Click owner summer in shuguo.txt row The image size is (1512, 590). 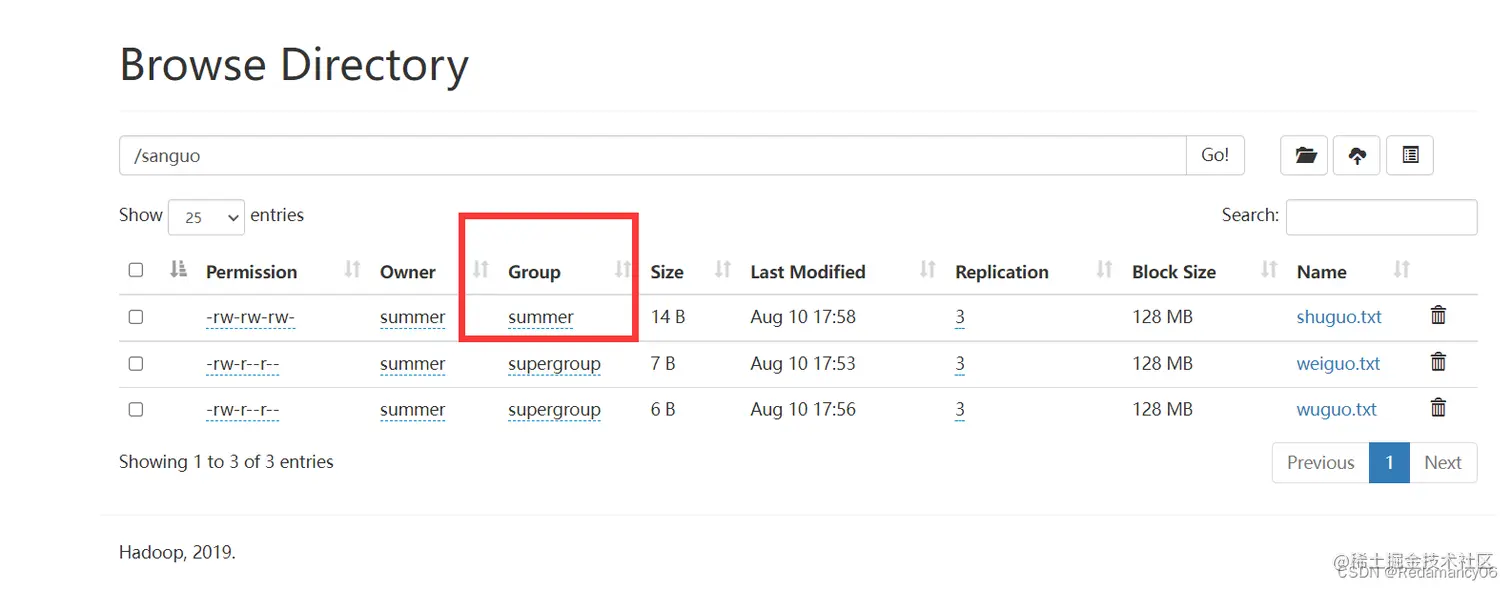(x=412, y=318)
